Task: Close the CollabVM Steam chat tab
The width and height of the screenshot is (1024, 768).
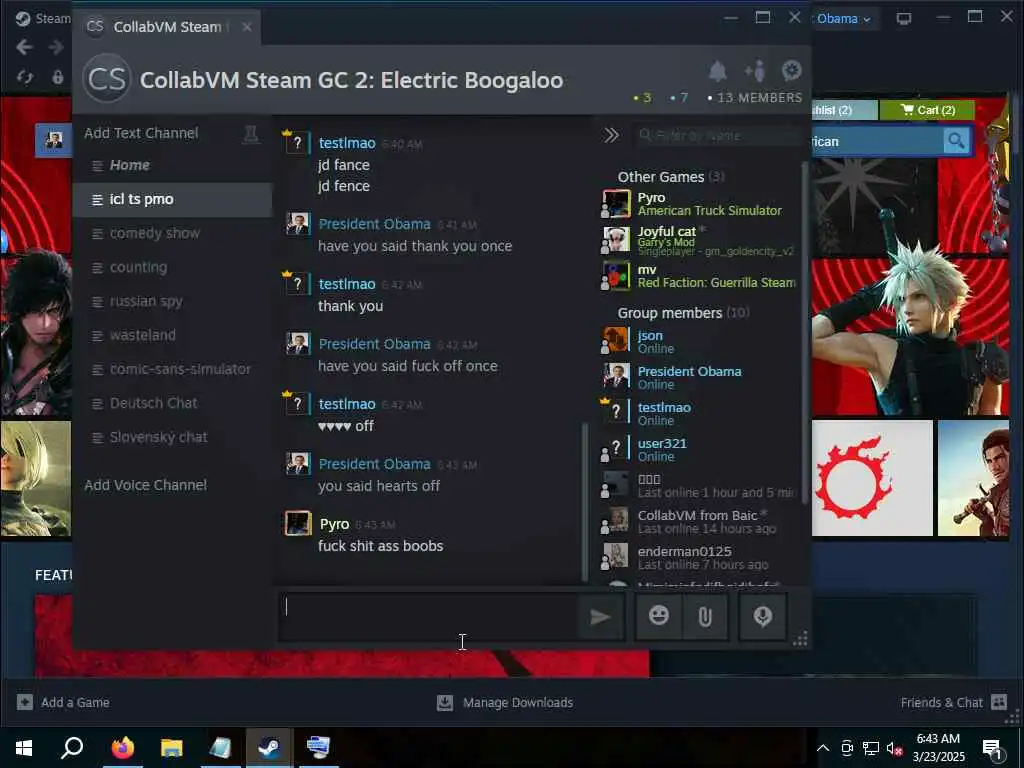Action: [x=246, y=27]
